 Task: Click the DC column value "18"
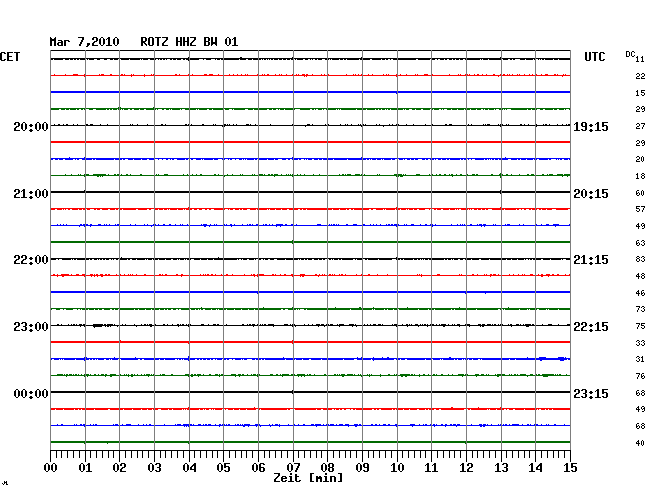[640, 176]
